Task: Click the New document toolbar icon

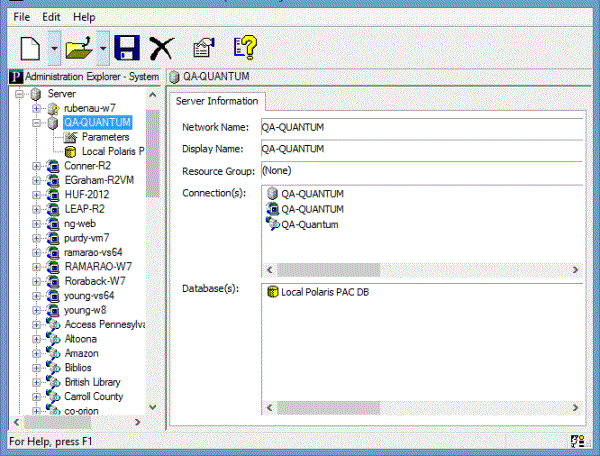Action: 29,47
